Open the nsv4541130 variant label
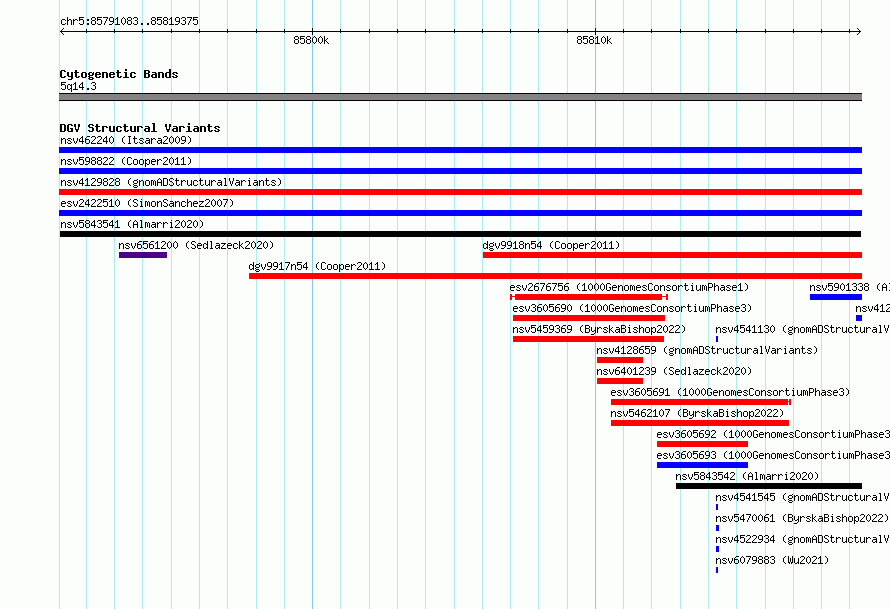This screenshot has height=609, width=890. [x=802, y=329]
